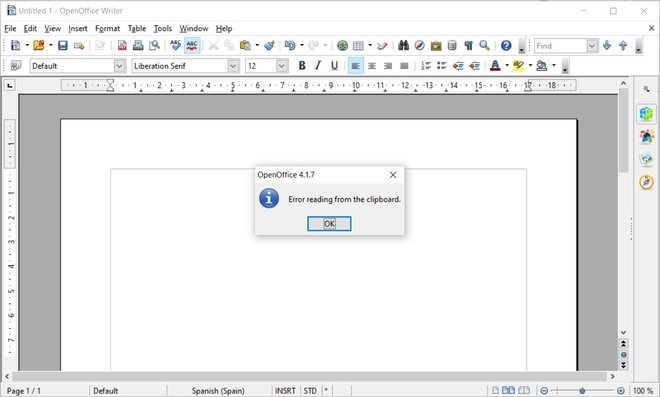Click the Spanish (Spain) language status
Image resolution: width=660 pixels, height=397 pixels.
[x=218, y=391]
